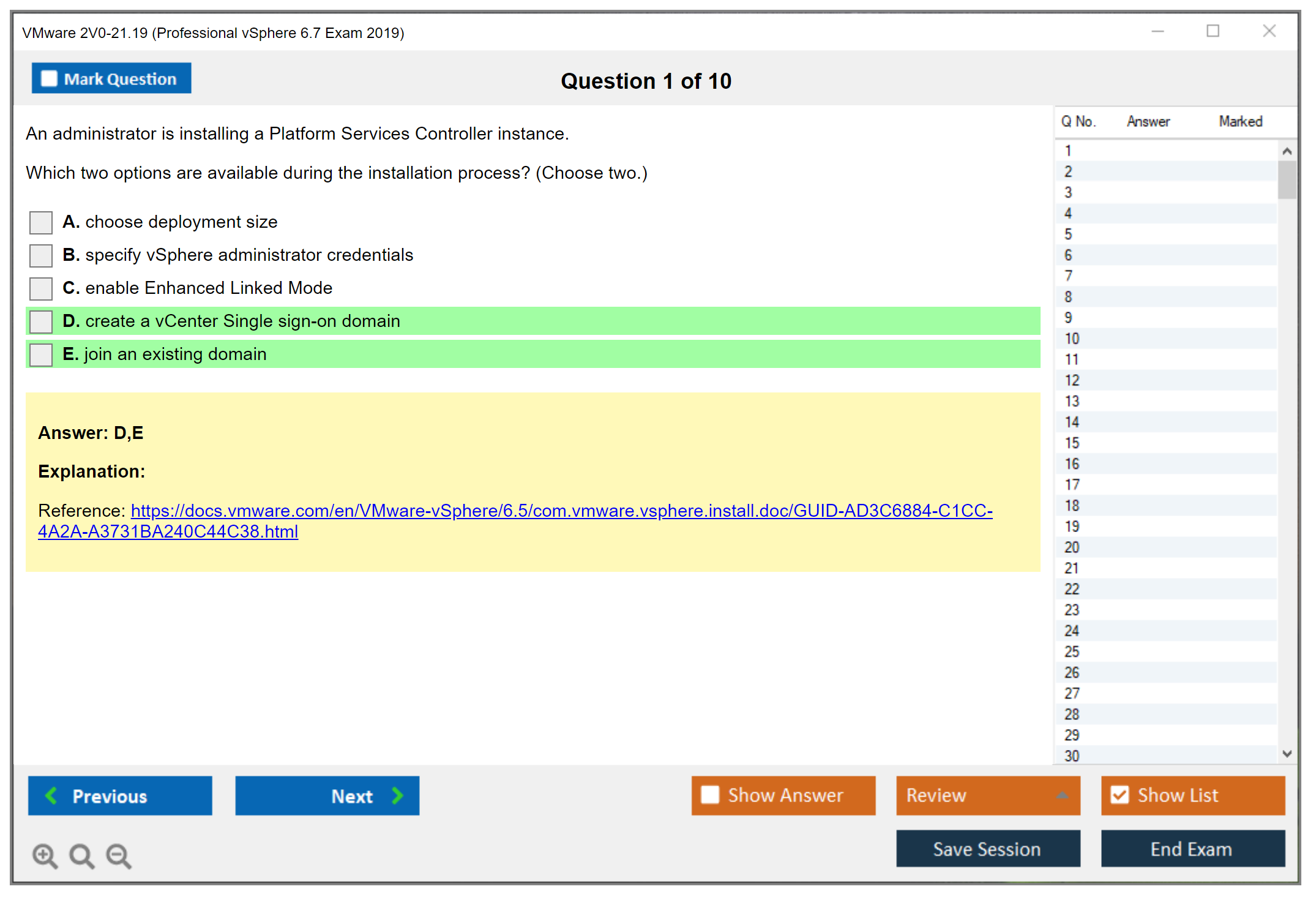Screen dimensions: 1316x900
Task: Click the question list scrollbar thumb
Action: tap(1287, 180)
